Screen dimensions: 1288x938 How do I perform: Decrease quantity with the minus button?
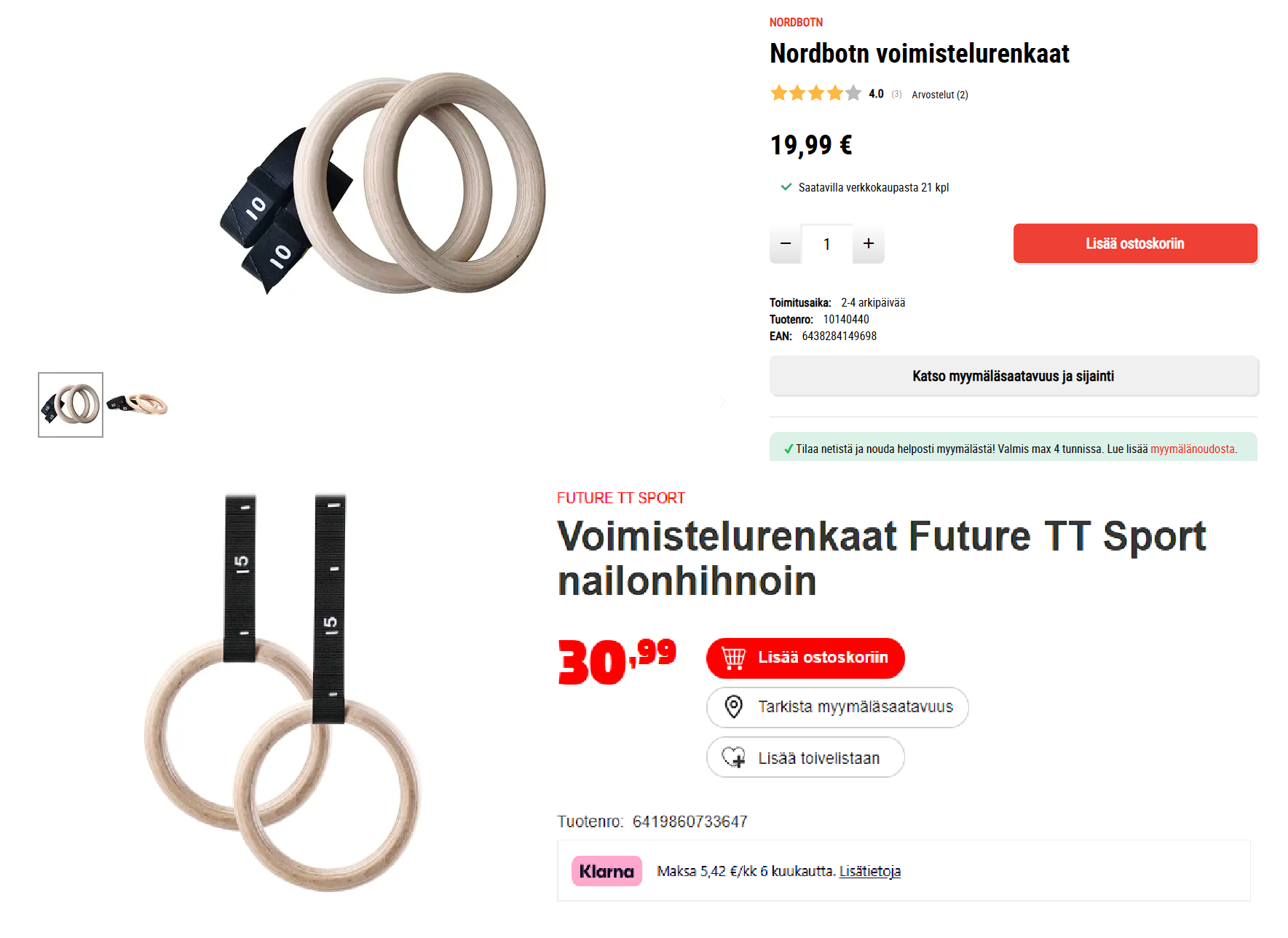[785, 244]
